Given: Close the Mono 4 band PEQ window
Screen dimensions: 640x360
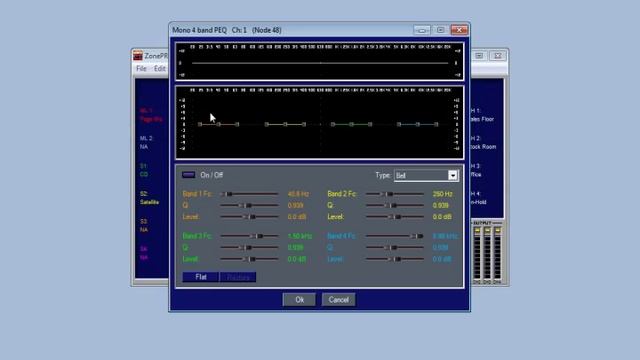Looking at the screenshot, I should 459,30.
